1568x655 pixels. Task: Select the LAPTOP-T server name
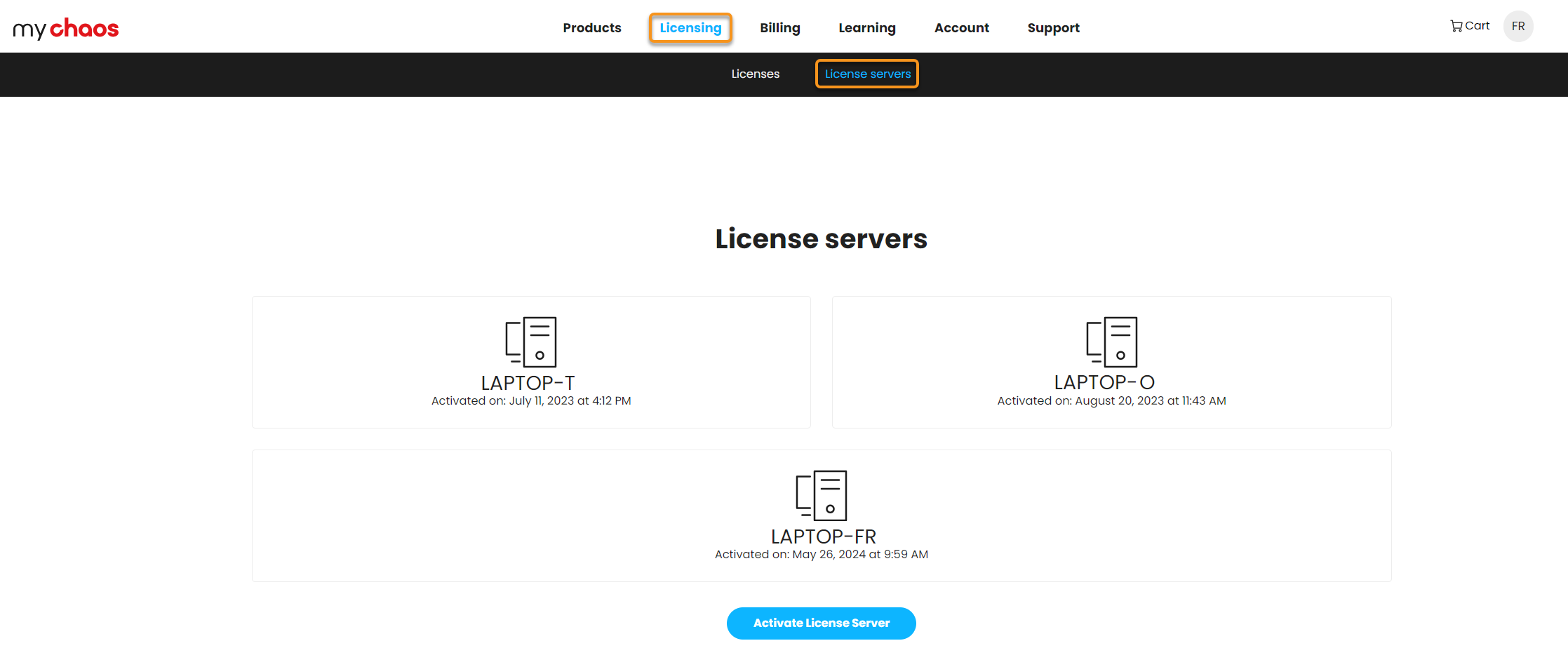tap(528, 383)
